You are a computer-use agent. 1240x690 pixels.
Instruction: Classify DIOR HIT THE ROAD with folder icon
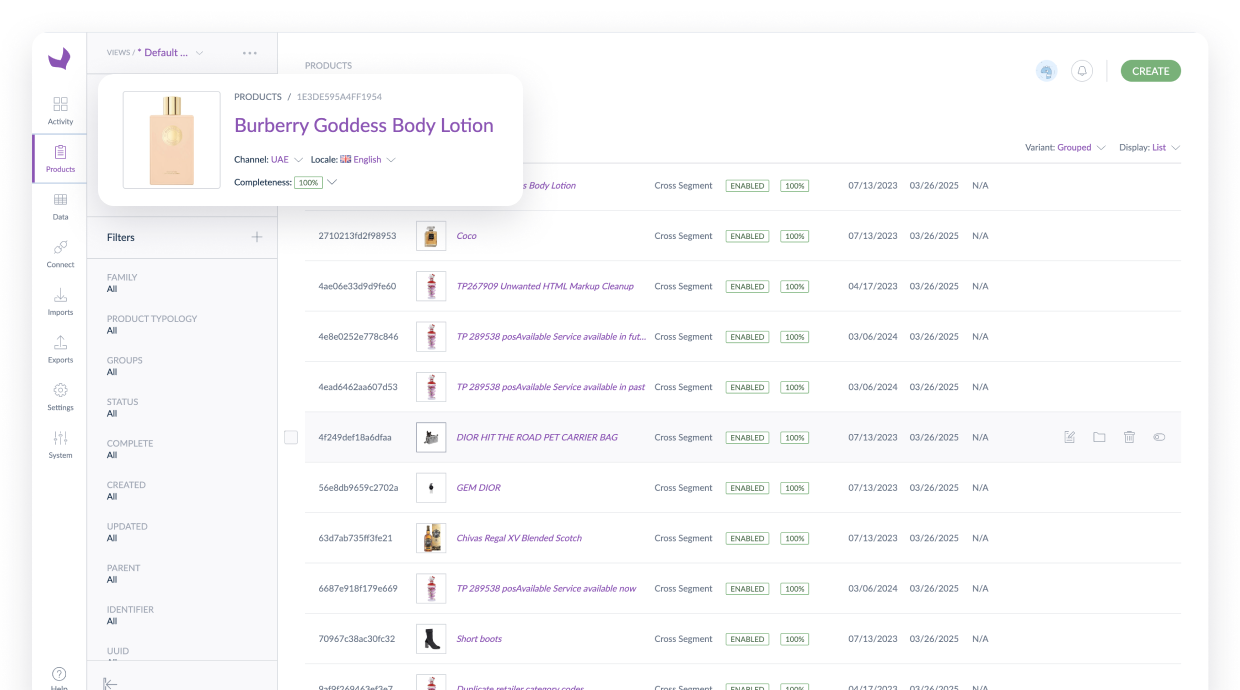pos(1099,437)
